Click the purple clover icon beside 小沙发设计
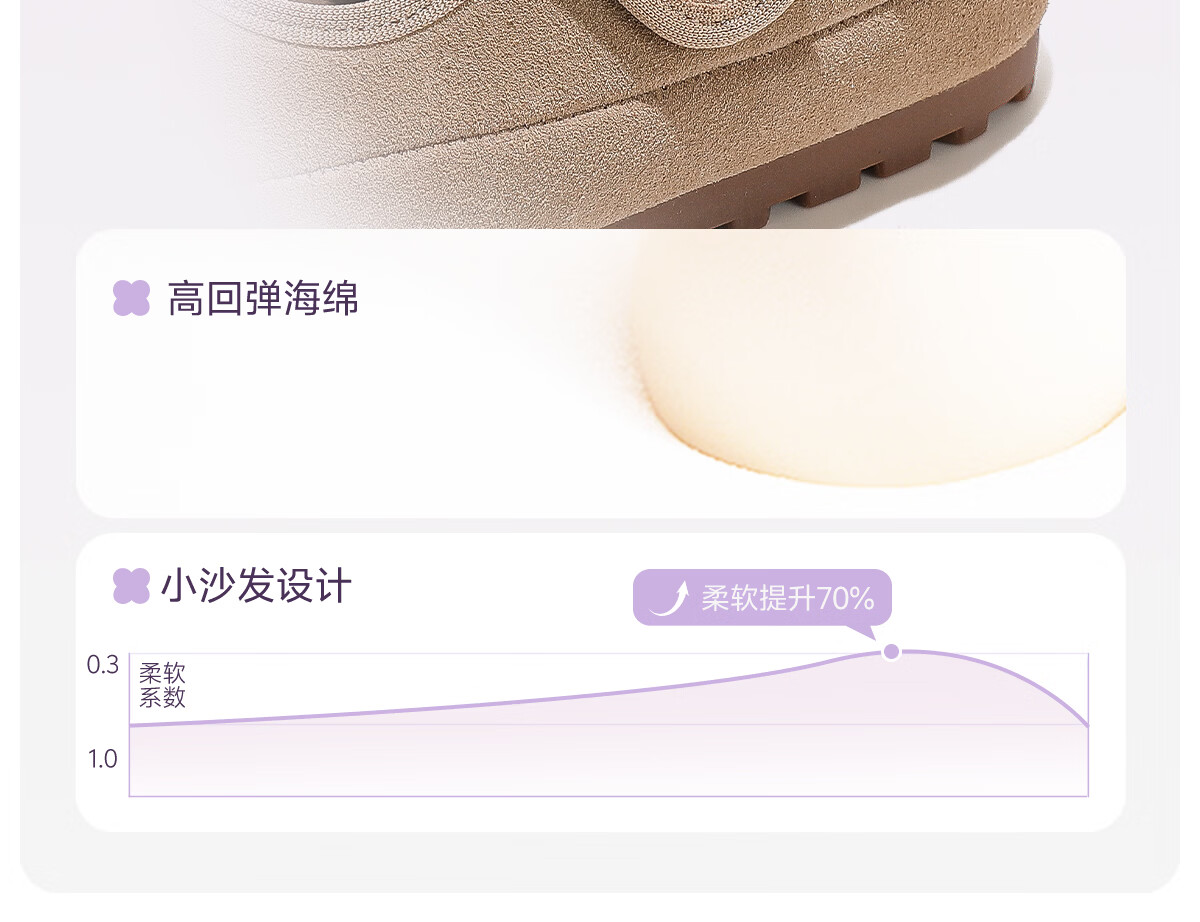 point(131,586)
